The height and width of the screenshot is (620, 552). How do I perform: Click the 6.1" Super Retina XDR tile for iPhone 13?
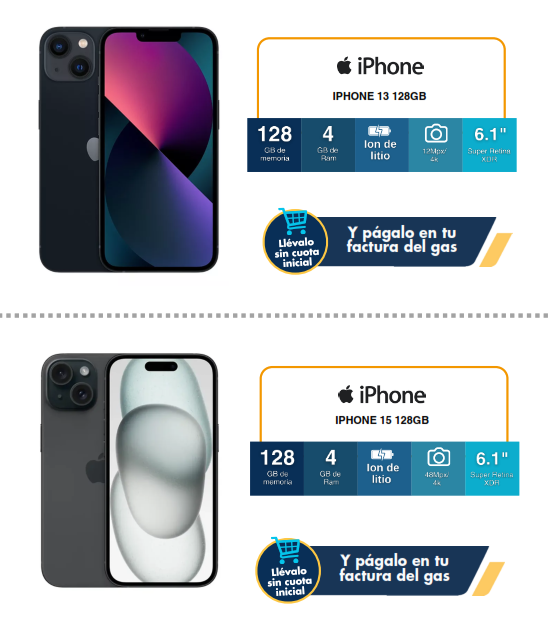490,145
